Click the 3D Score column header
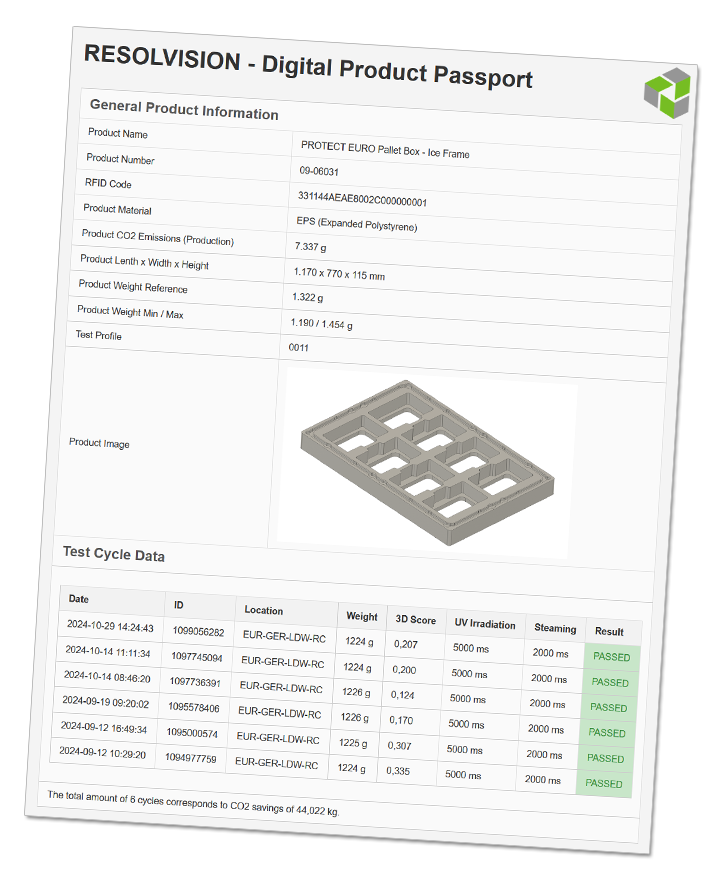The height and width of the screenshot is (880, 722). pos(415,620)
